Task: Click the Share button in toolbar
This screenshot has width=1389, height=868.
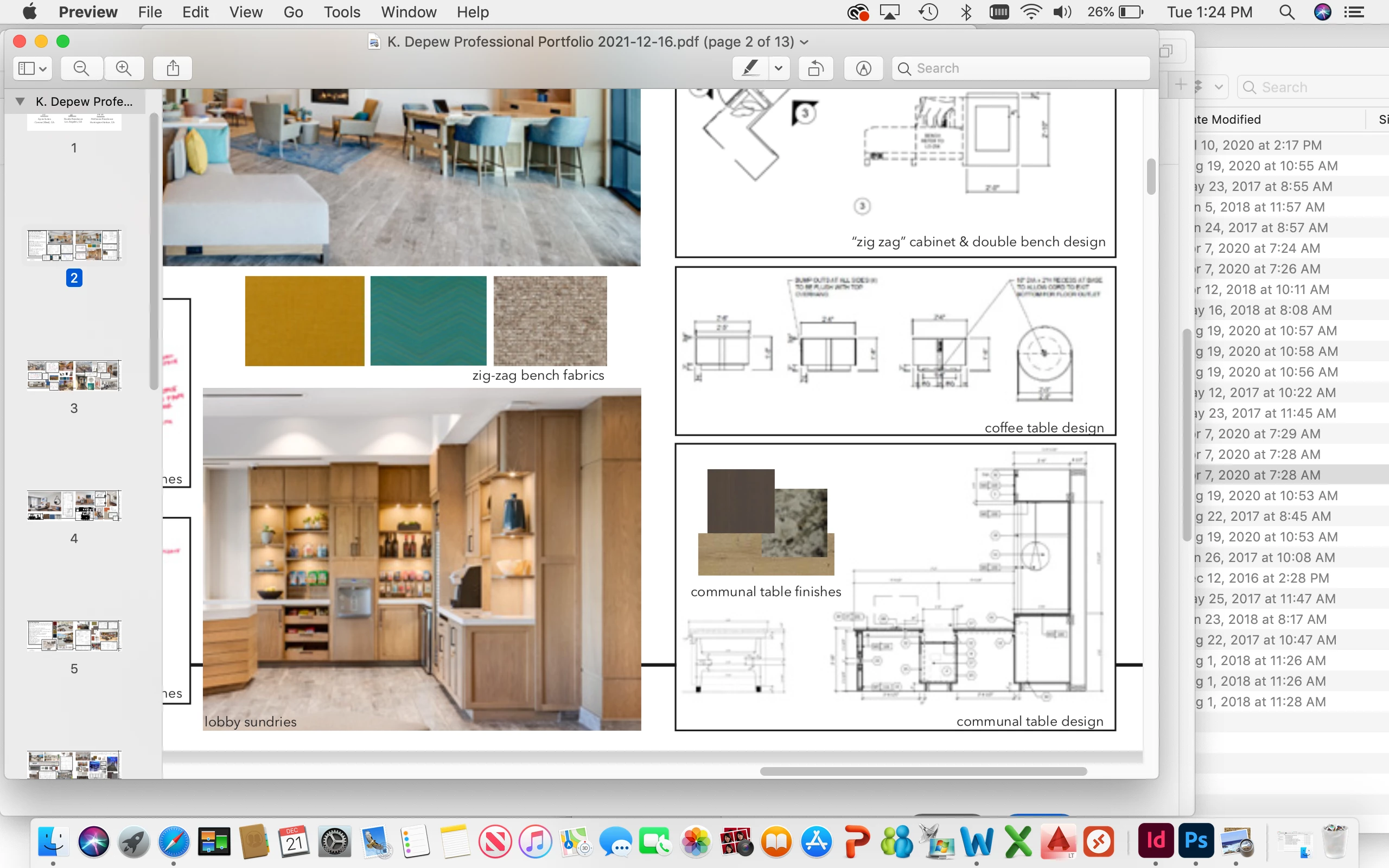Action: point(173,68)
